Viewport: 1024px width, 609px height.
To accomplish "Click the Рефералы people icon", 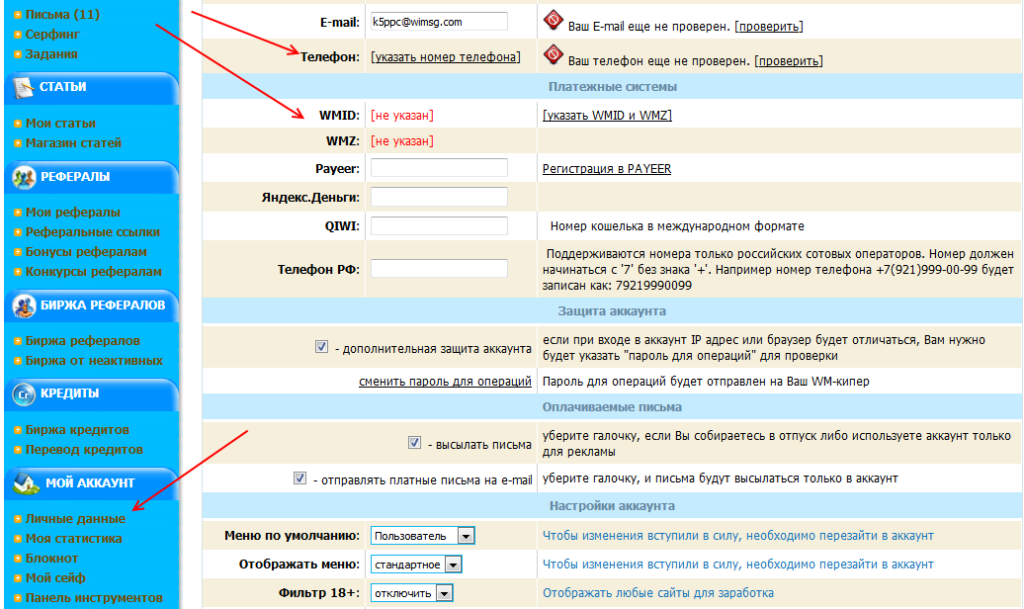I will coord(24,178).
